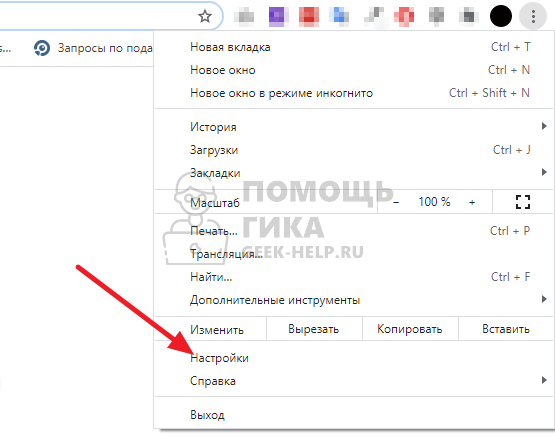
Task: Click the first red extension icon
Action: point(309,16)
